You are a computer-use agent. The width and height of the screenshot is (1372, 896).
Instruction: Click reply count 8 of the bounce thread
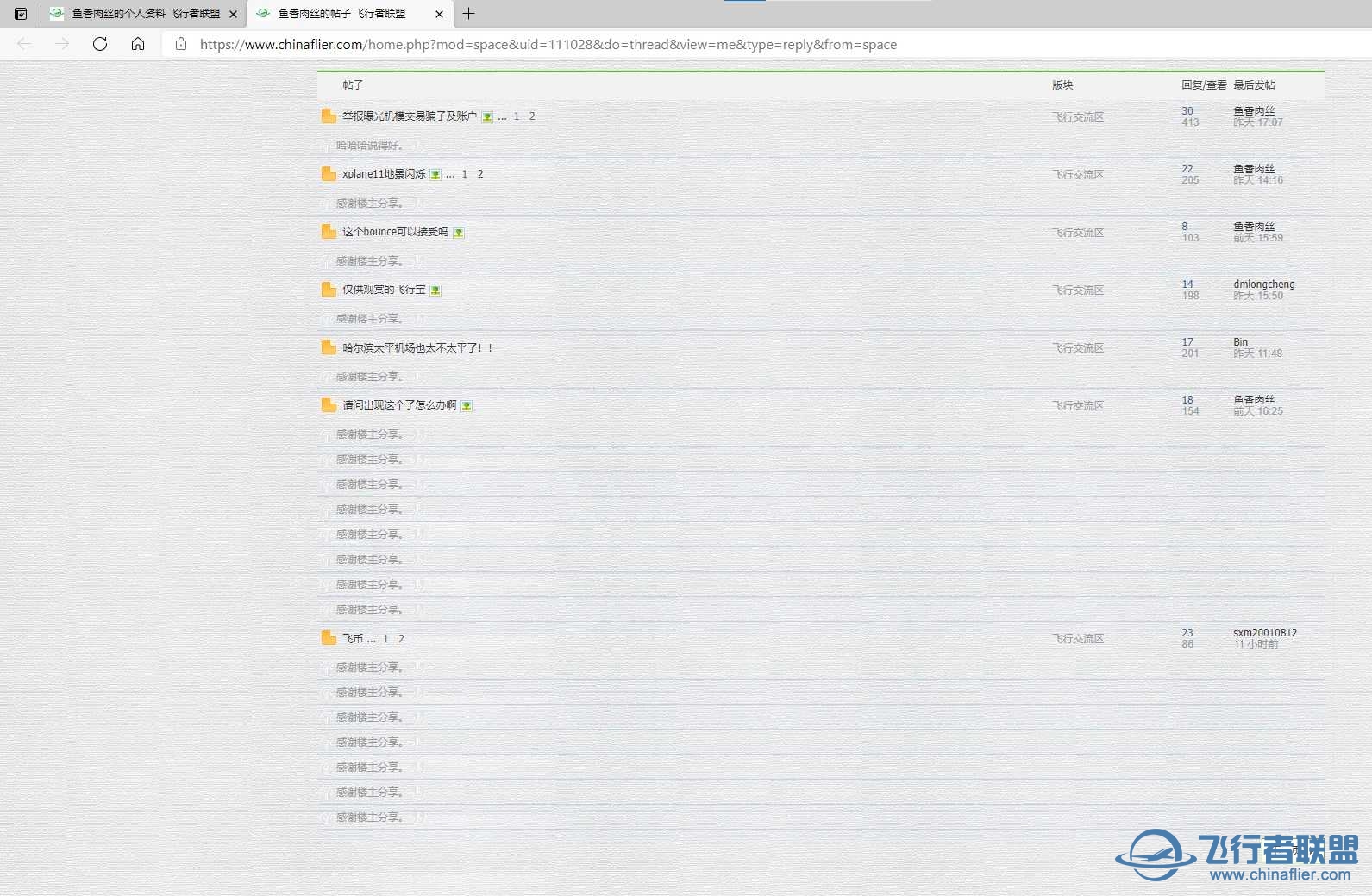click(1185, 226)
